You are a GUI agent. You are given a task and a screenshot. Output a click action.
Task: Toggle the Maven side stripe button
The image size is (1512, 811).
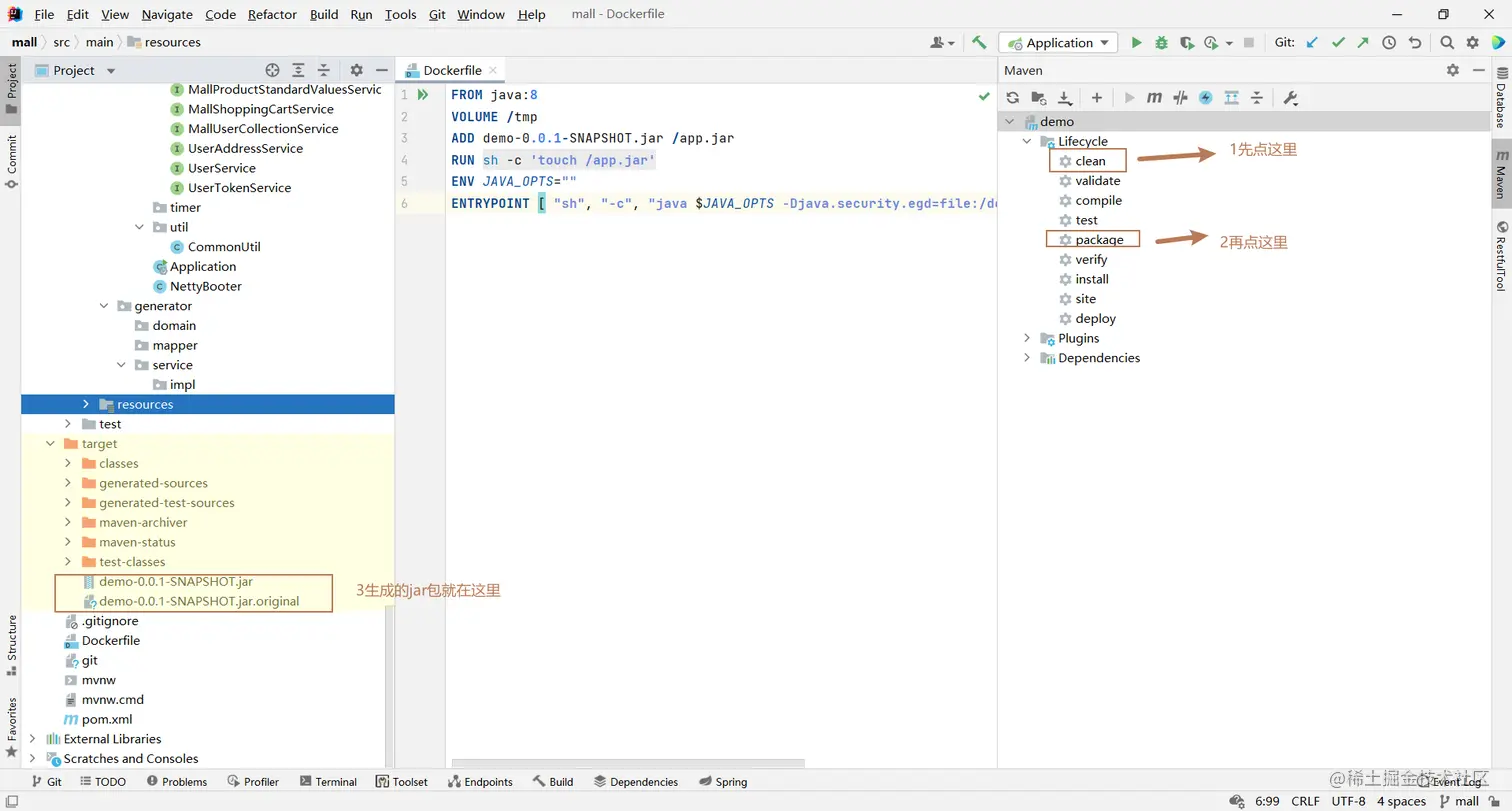click(x=1501, y=175)
